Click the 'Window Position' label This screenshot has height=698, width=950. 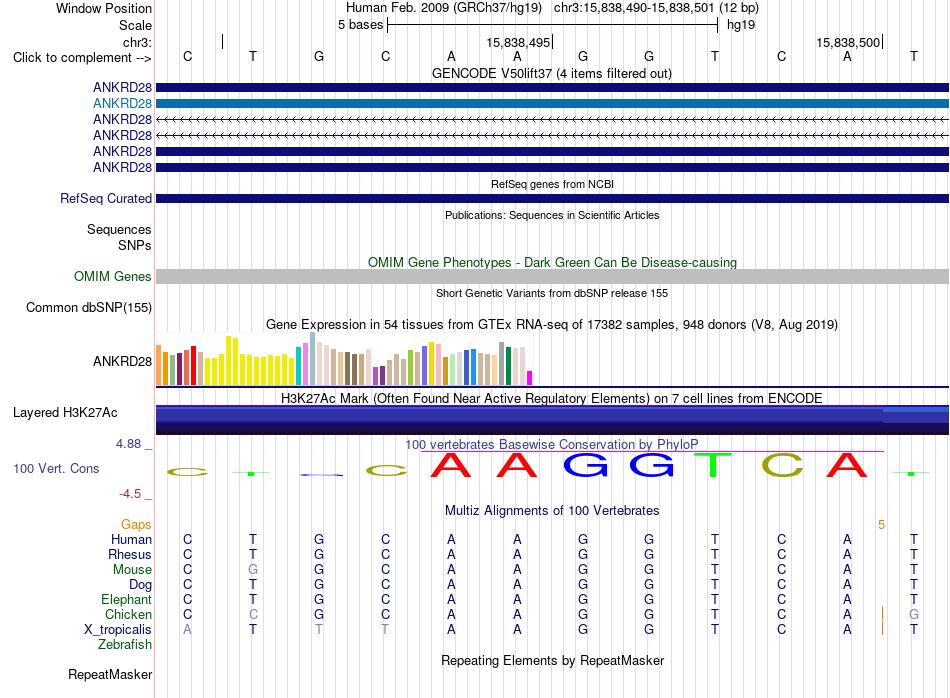point(104,8)
